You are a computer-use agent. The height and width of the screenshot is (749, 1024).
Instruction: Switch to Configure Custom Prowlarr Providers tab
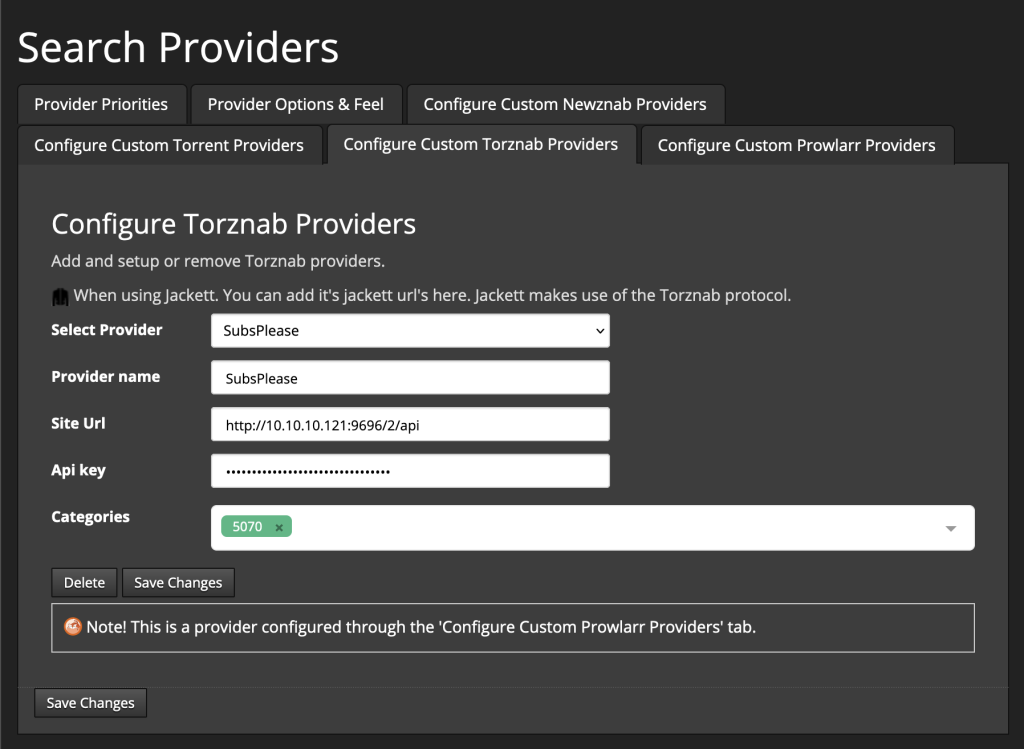[x=797, y=145]
